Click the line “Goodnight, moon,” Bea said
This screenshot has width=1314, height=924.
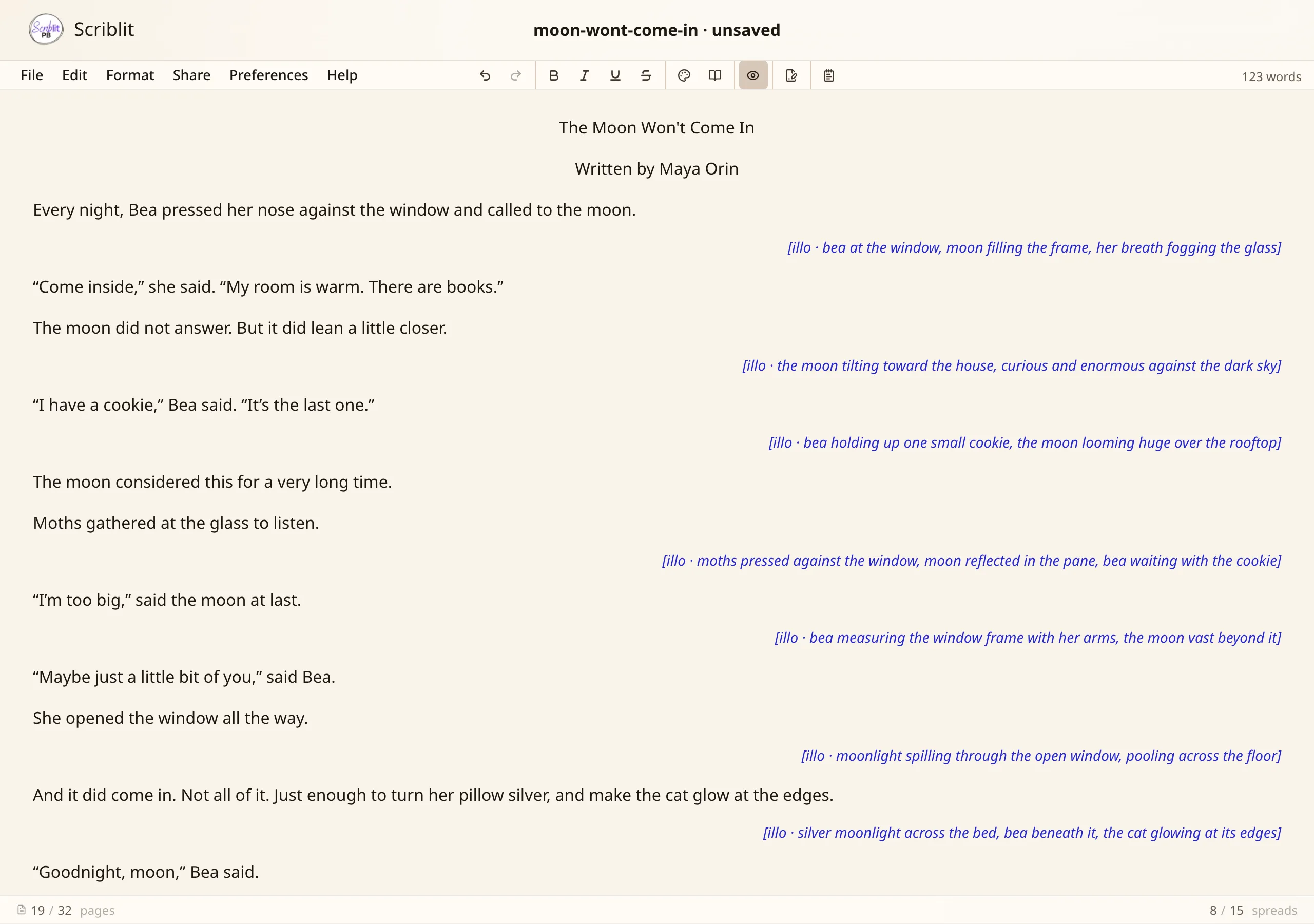click(145, 873)
